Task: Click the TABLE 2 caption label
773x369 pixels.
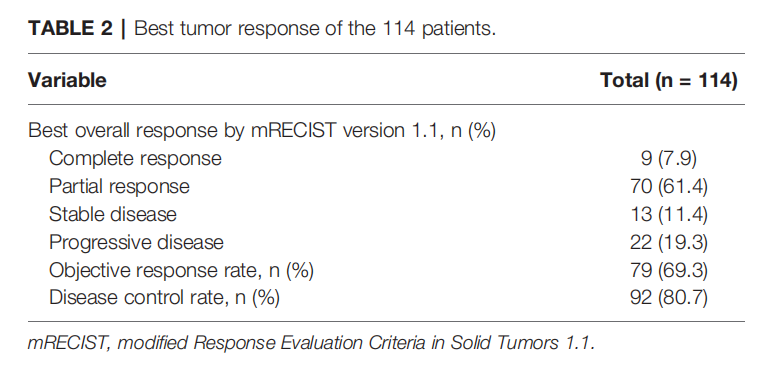Action: coord(70,29)
